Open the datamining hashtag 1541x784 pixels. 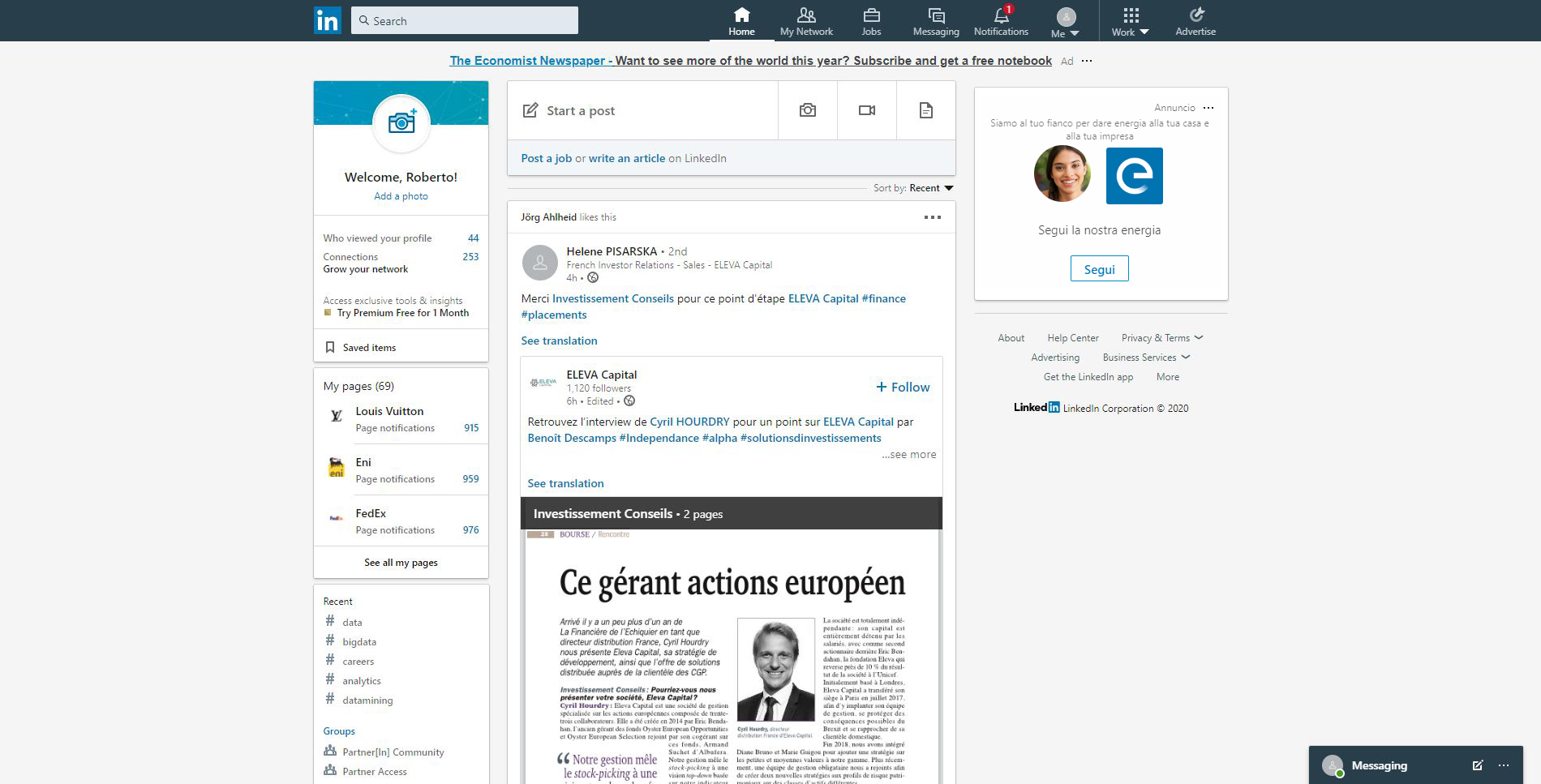pos(367,700)
